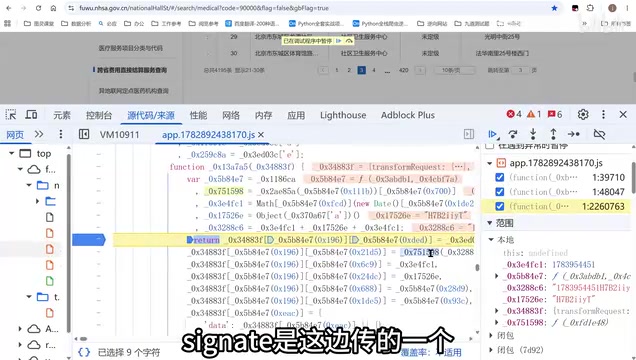Open DevTools three-dot customize menu
636x360 pixels.
coord(603,115)
